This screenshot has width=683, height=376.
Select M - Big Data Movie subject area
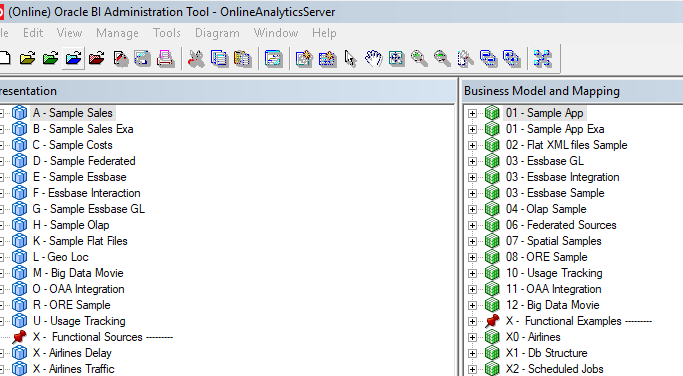pos(78,273)
